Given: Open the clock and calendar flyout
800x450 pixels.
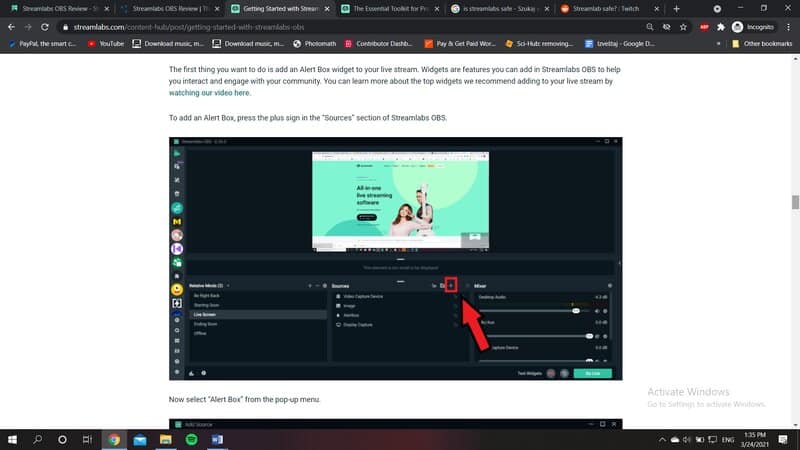Looking at the screenshot, I should (x=755, y=439).
